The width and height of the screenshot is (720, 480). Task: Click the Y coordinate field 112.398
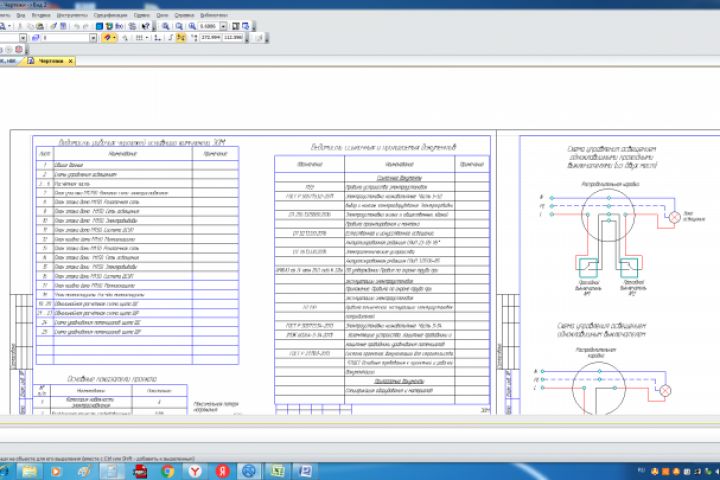(233, 37)
